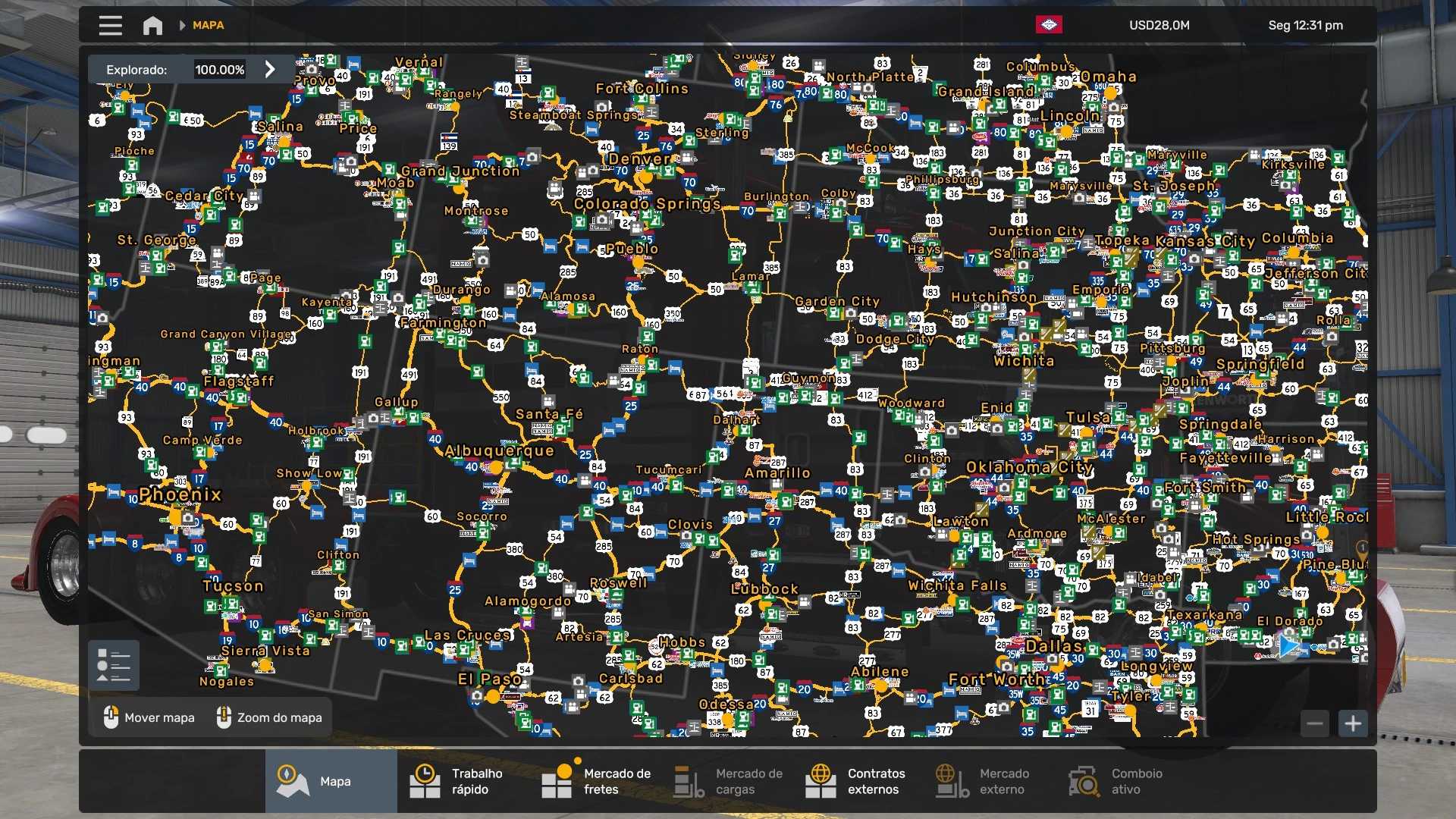Zoom in with the plus button

[x=1353, y=723]
